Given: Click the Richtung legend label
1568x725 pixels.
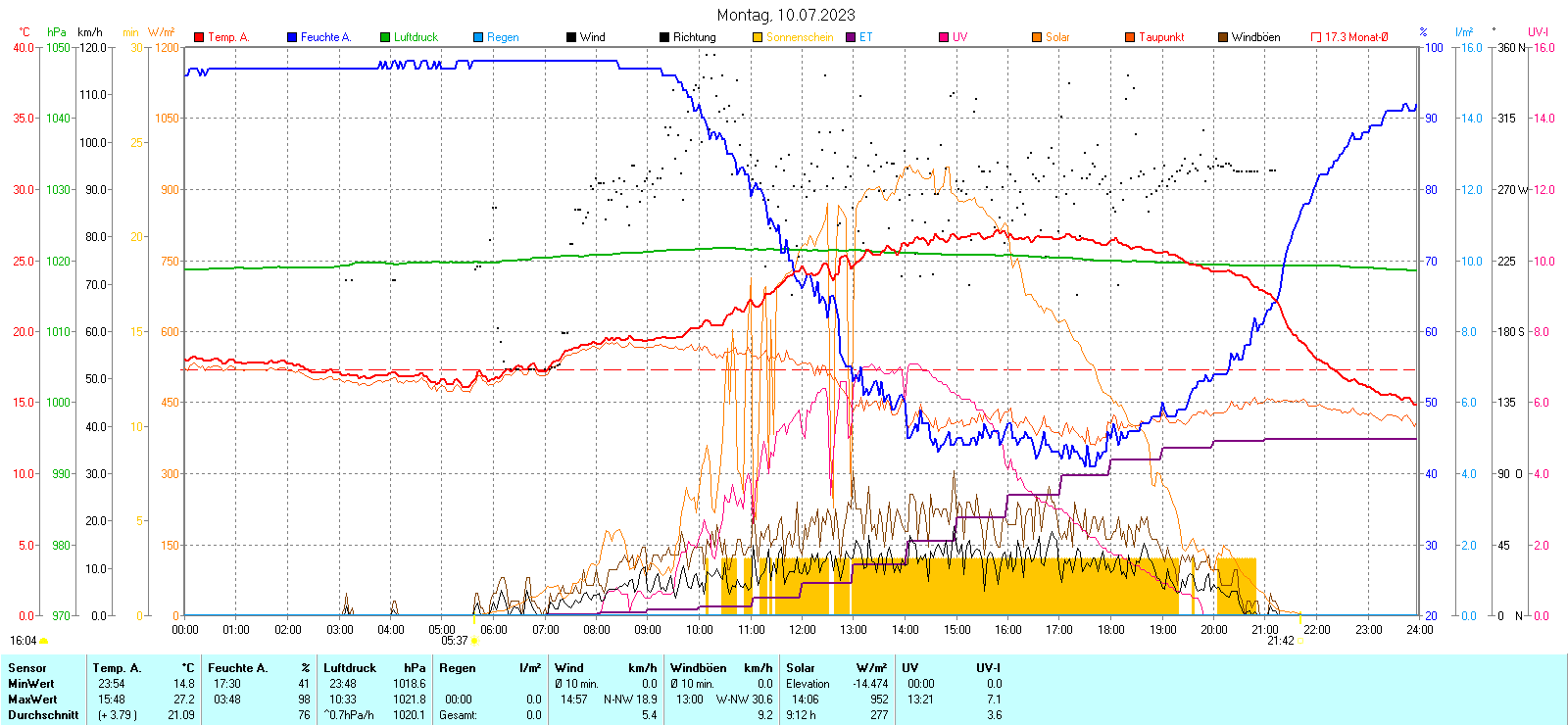Looking at the screenshot, I should [694, 37].
